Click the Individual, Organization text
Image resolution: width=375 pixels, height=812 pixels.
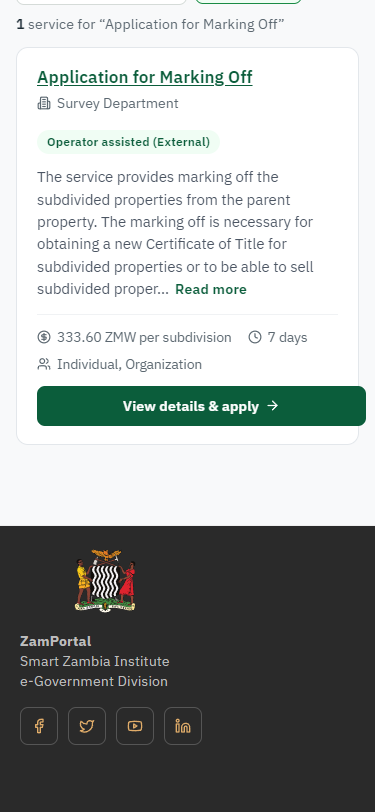(x=129, y=365)
